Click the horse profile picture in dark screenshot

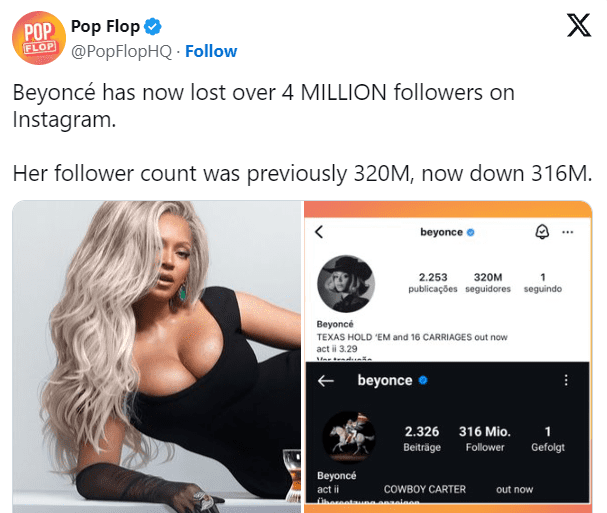click(x=349, y=438)
